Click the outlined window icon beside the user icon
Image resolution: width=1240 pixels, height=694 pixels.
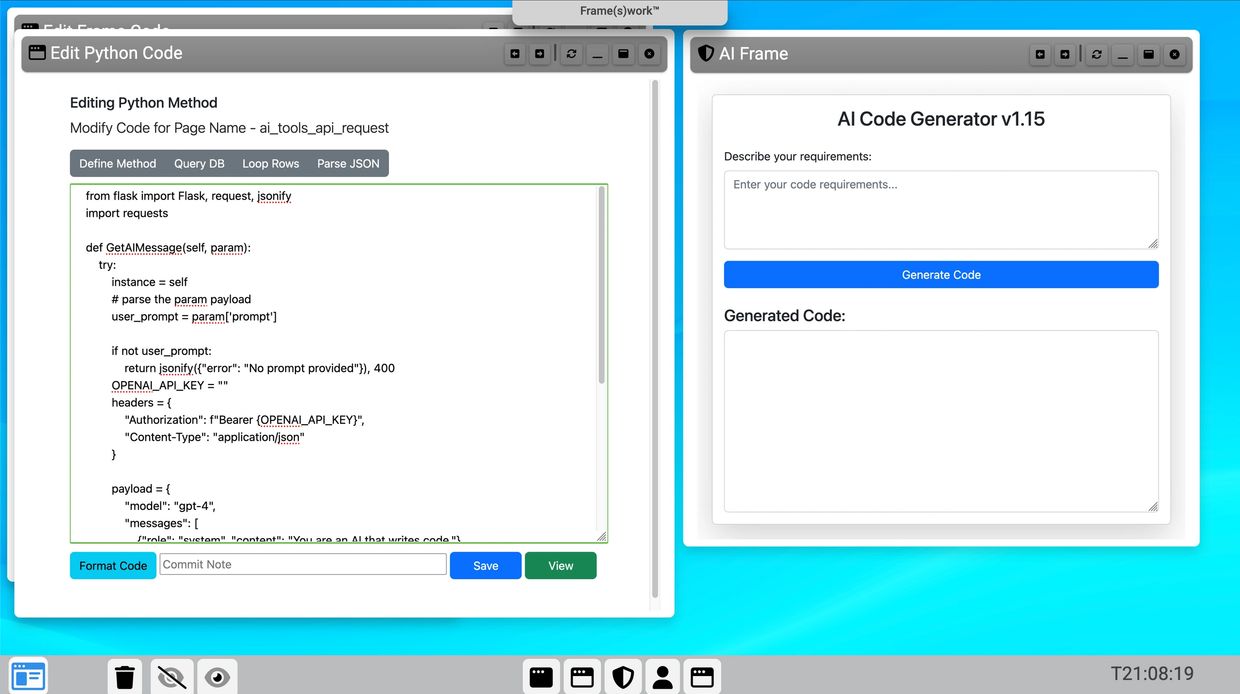702,677
